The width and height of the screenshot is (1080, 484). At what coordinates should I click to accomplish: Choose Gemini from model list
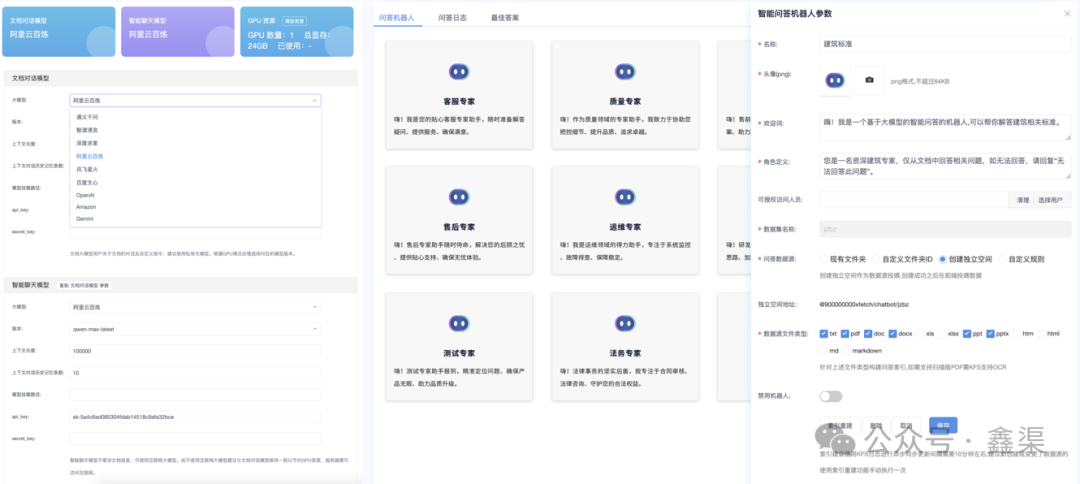(195, 219)
